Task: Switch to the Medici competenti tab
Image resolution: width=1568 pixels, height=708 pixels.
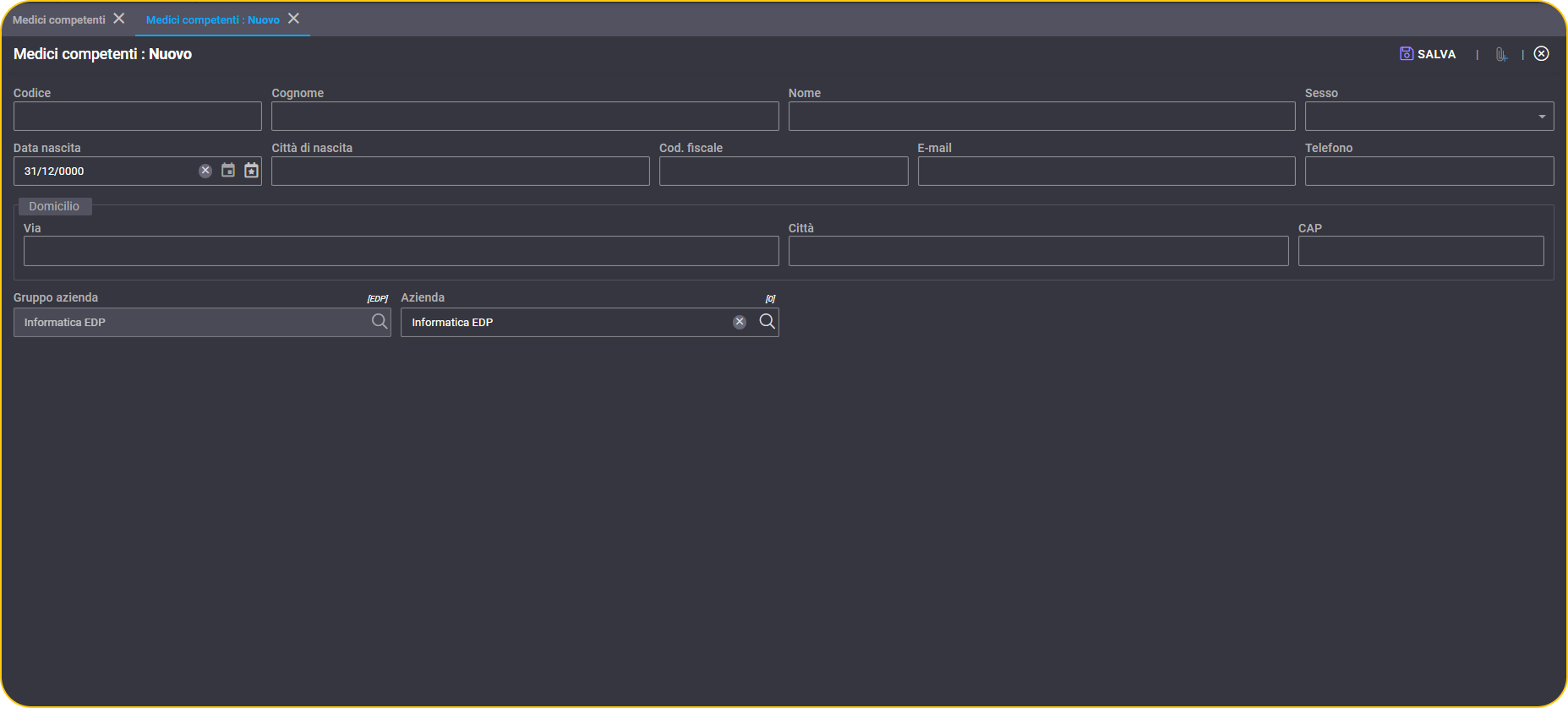Action: pos(59,19)
